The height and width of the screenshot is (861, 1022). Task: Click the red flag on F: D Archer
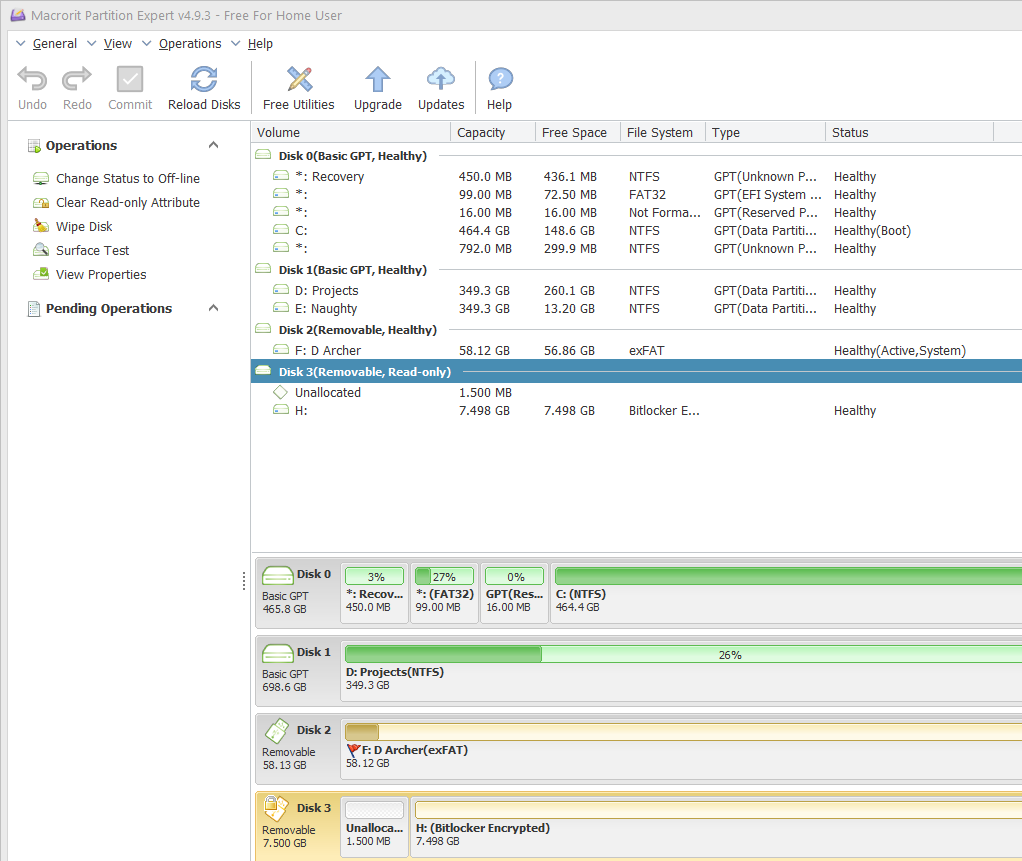(x=353, y=750)
